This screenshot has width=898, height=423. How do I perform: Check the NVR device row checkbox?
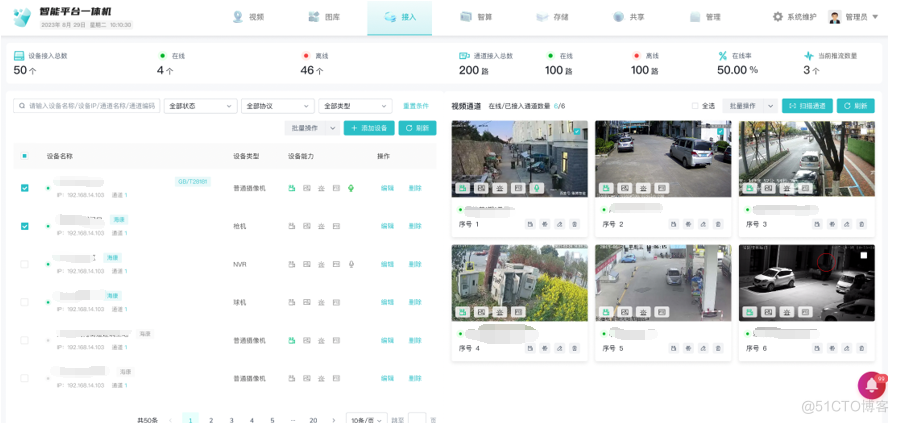(25, 264)
